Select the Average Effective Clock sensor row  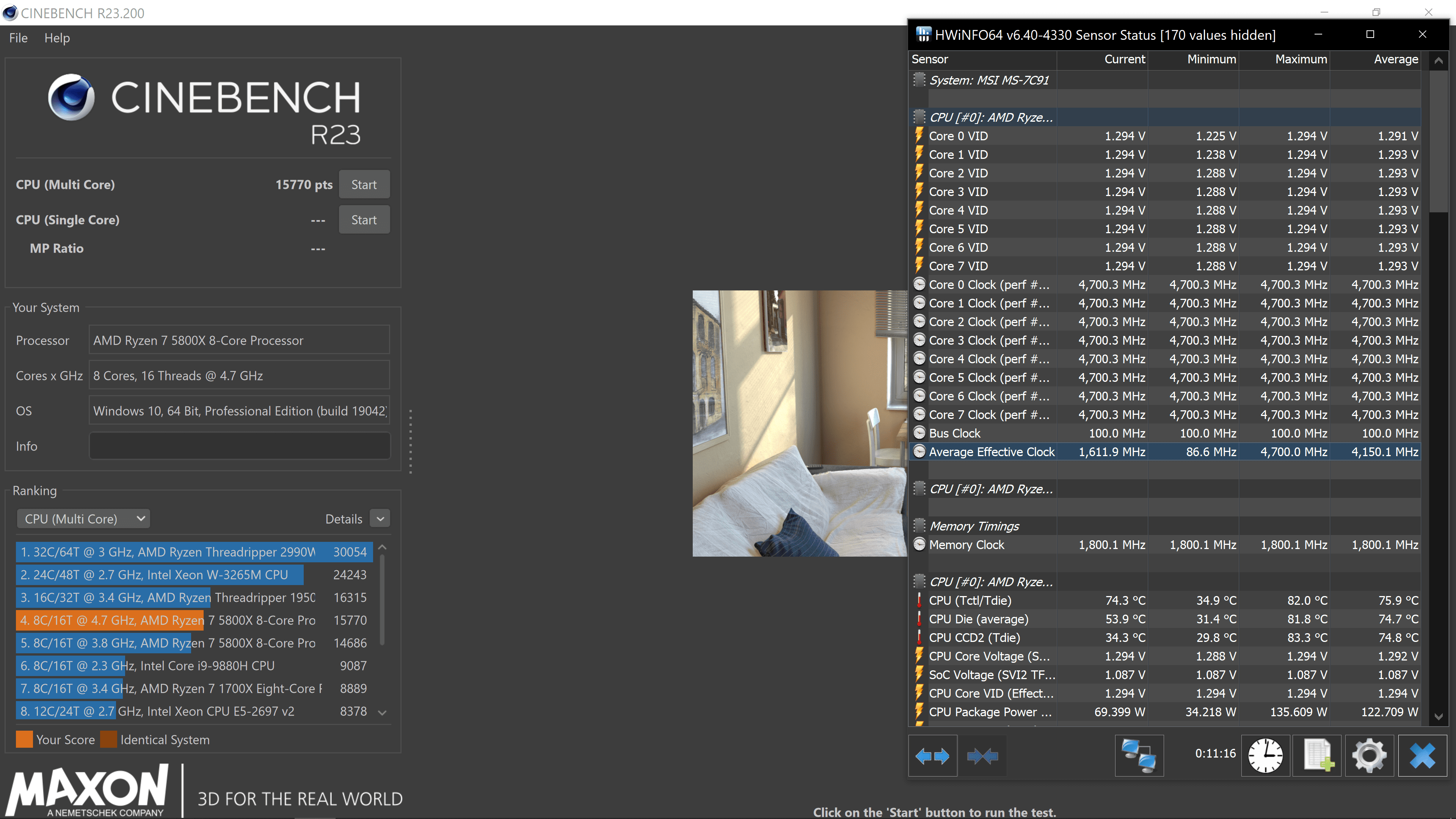992,452
